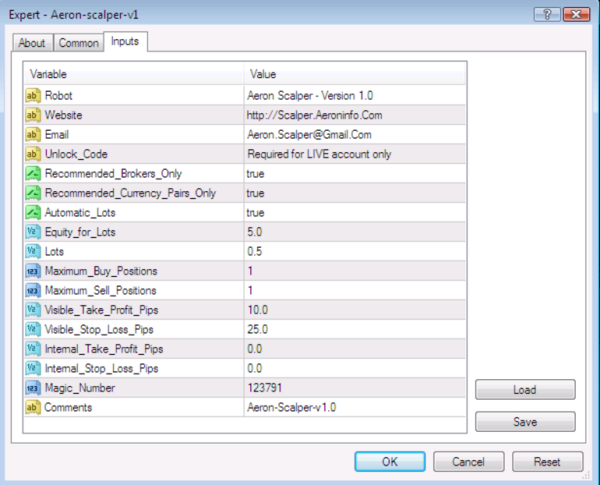Click the integer icon beside Maximum_Buy_Positions
The width and height of the screenshot is (600, 485).
click(x=33, y=271)
